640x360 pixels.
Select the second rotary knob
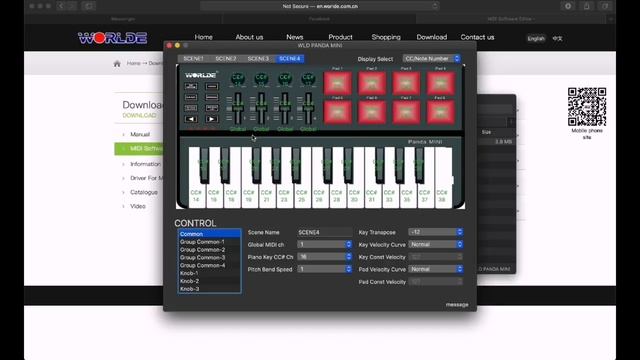tap(261, 79)
